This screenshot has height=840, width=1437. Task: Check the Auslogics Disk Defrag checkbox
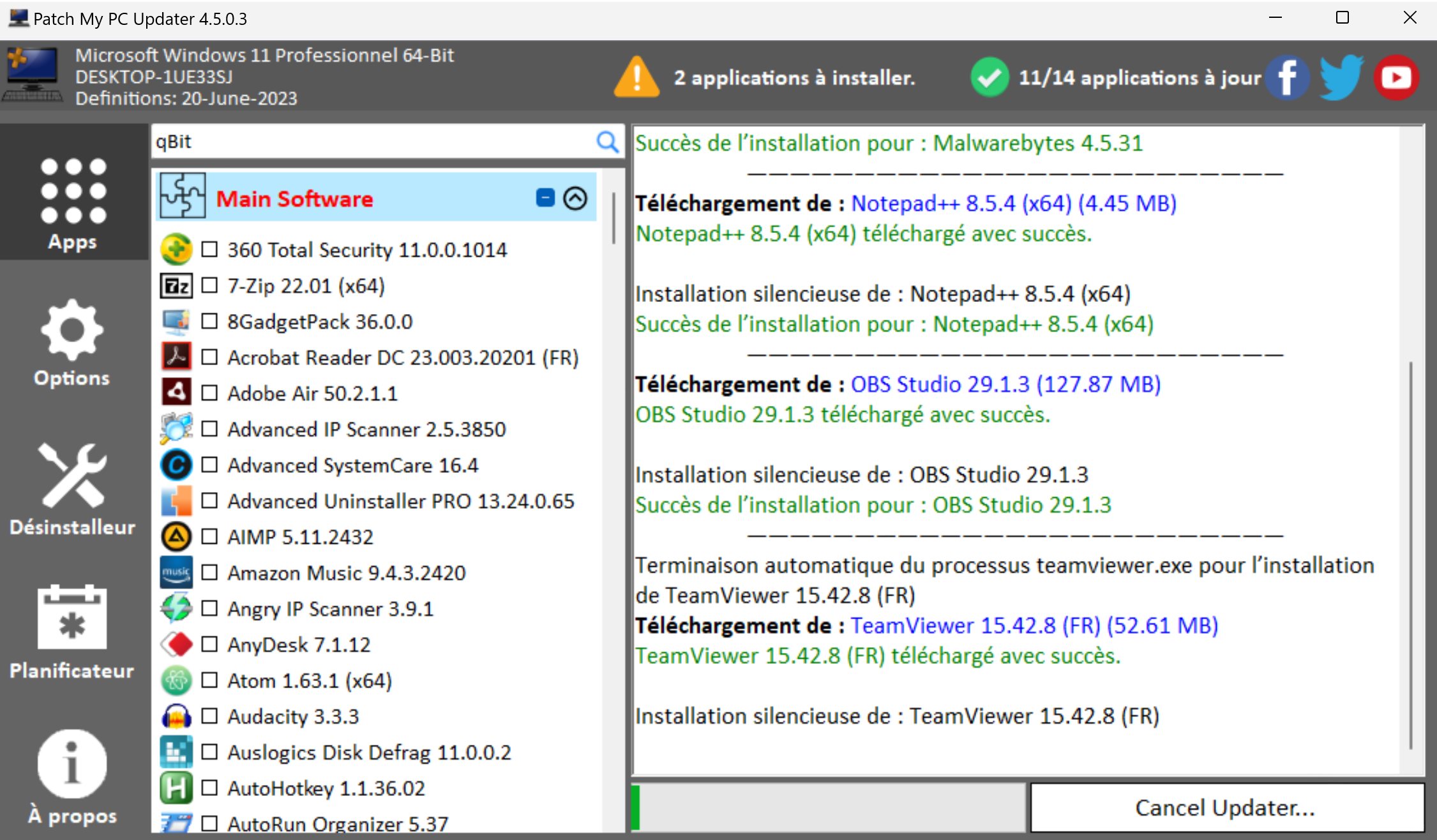point(209,751)
